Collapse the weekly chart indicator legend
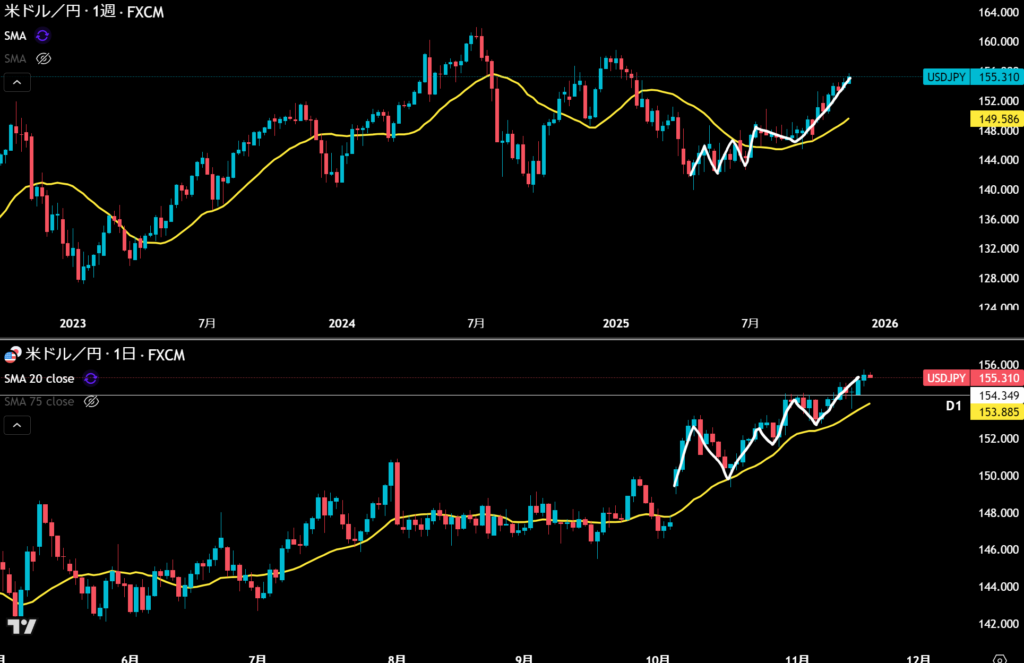Image resolution: width=1024 pixels, height=663 pixels. [16, 83]
